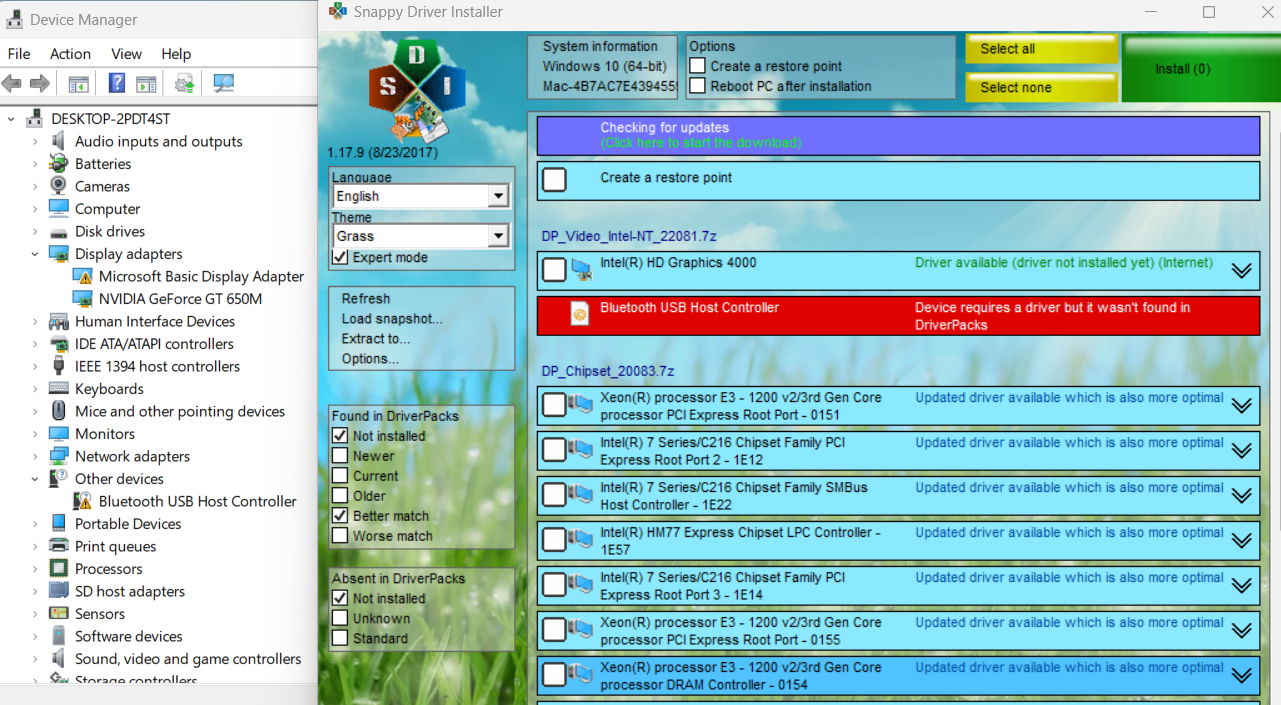Open the File menu in Device Manager
The width and height of the screenshot is (1281, 705).
19,54
